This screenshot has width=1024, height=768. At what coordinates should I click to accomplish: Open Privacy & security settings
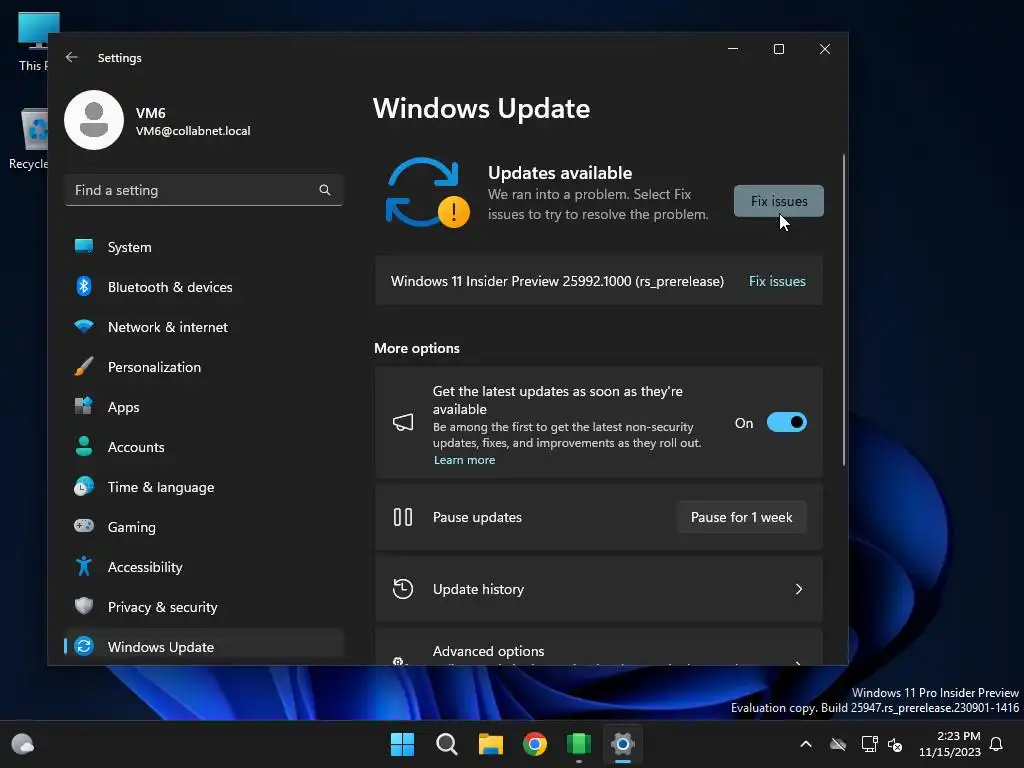204,607
